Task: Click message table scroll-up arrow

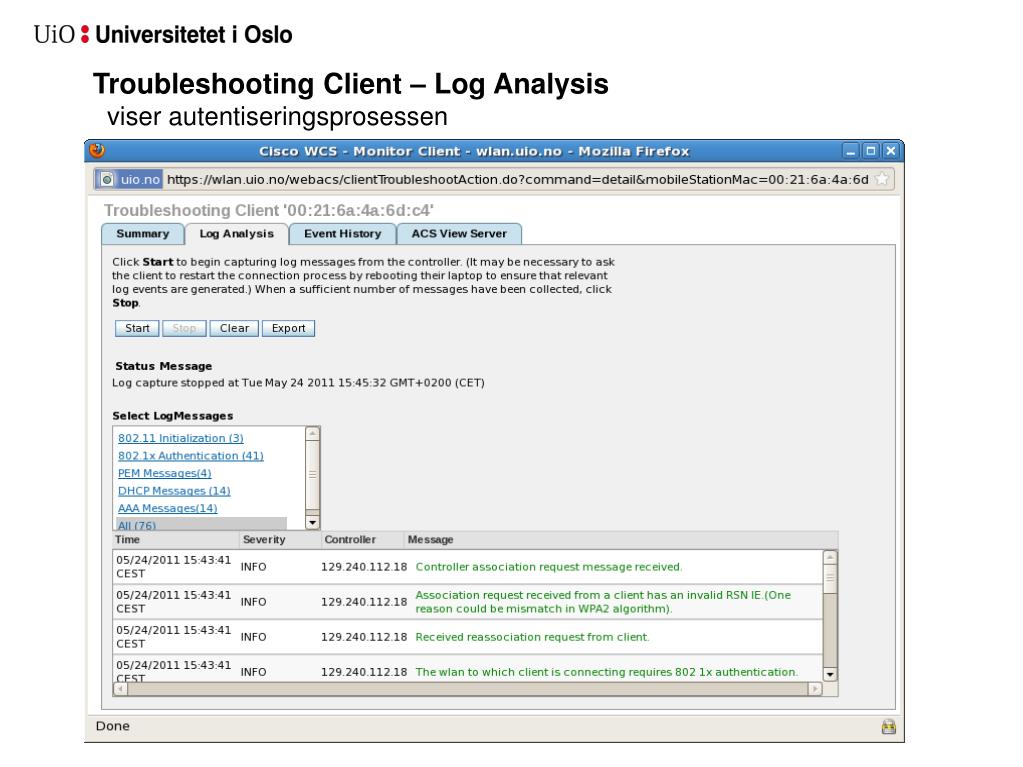Action: 830,558
